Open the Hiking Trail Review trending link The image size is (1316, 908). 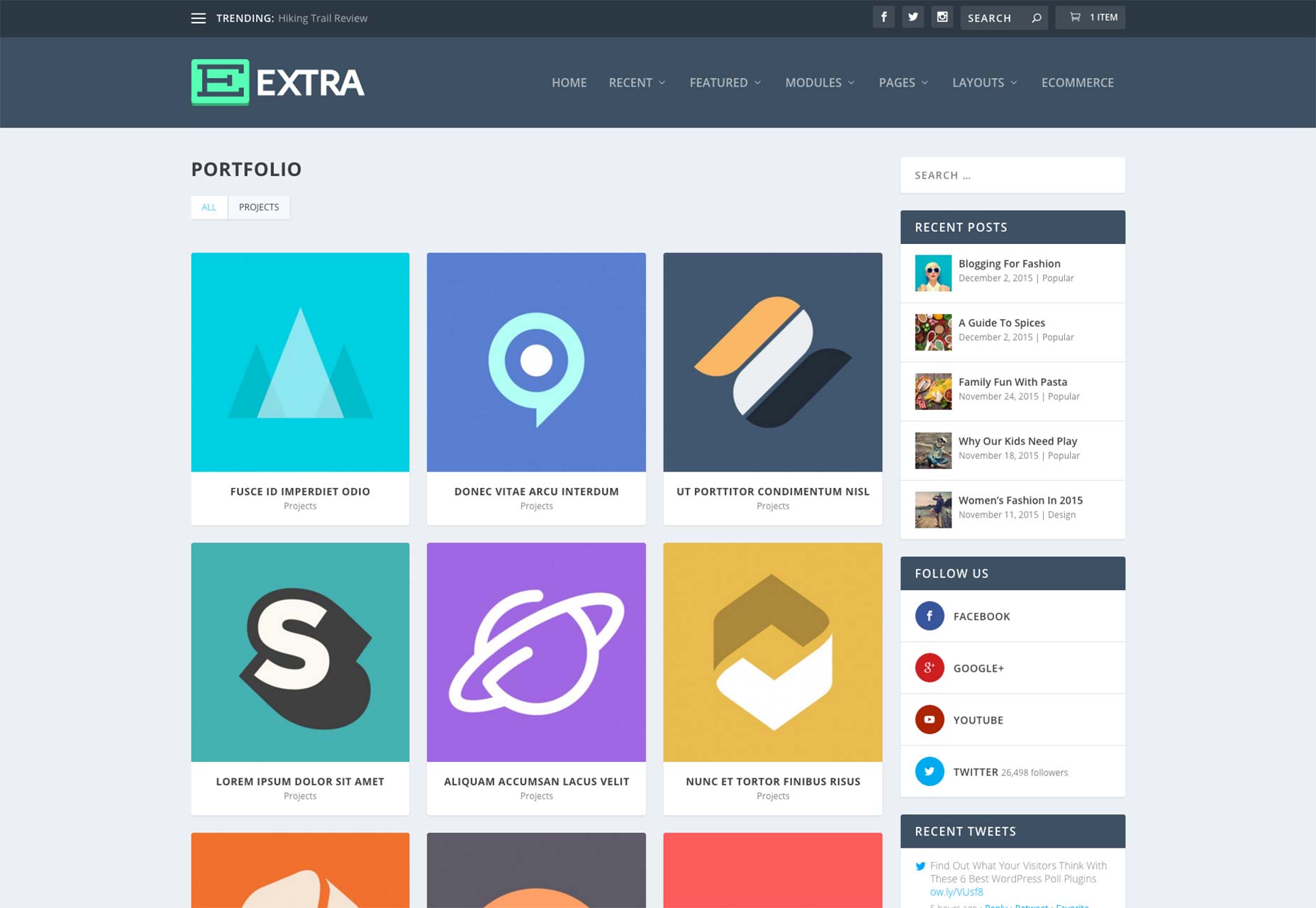pyautogui.click(x=323, y=18)
